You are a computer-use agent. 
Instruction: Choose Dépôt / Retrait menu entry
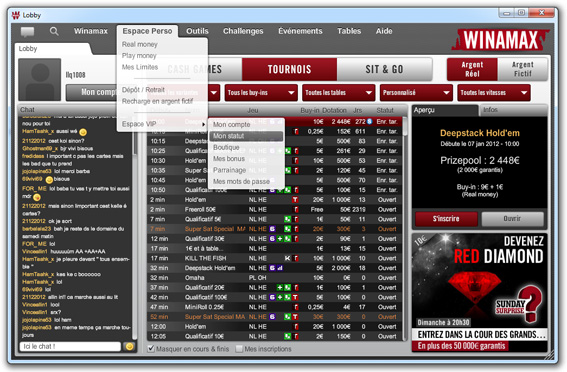click(x=143, y=90)
